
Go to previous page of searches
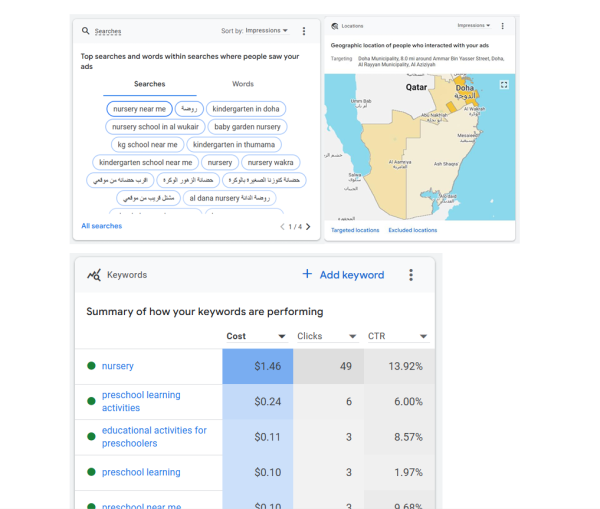[x=282, y=227]
